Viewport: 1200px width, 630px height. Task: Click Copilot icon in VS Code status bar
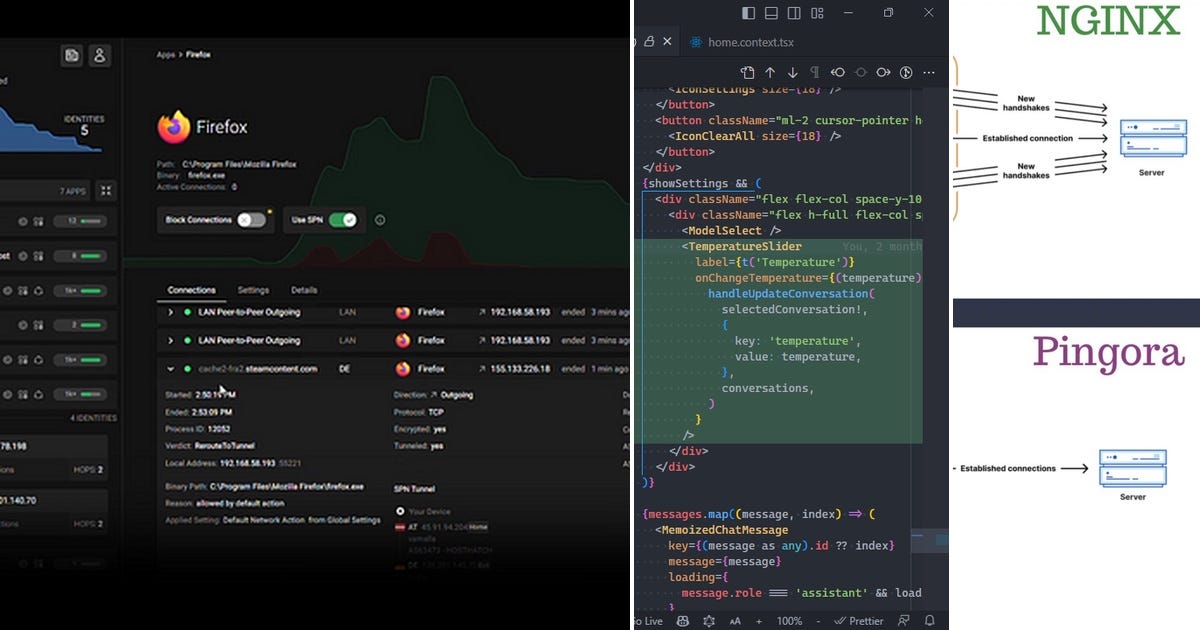coord(683,621)
